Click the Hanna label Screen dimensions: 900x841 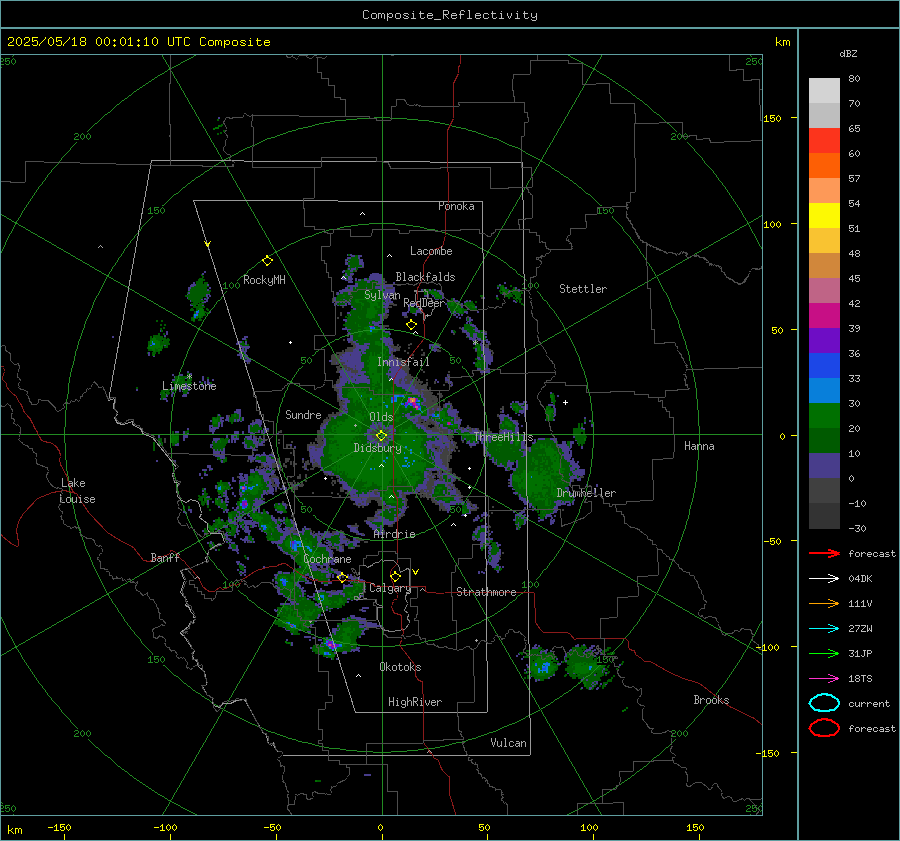(699, 446)
